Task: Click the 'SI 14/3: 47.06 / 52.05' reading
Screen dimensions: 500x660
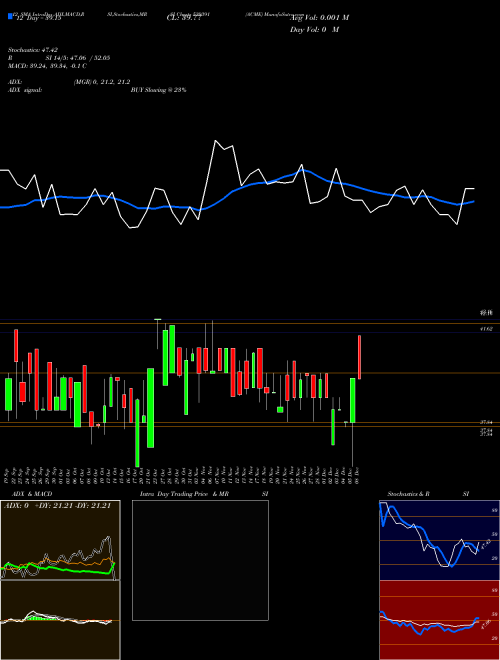Action: click(x=78, y=58)
